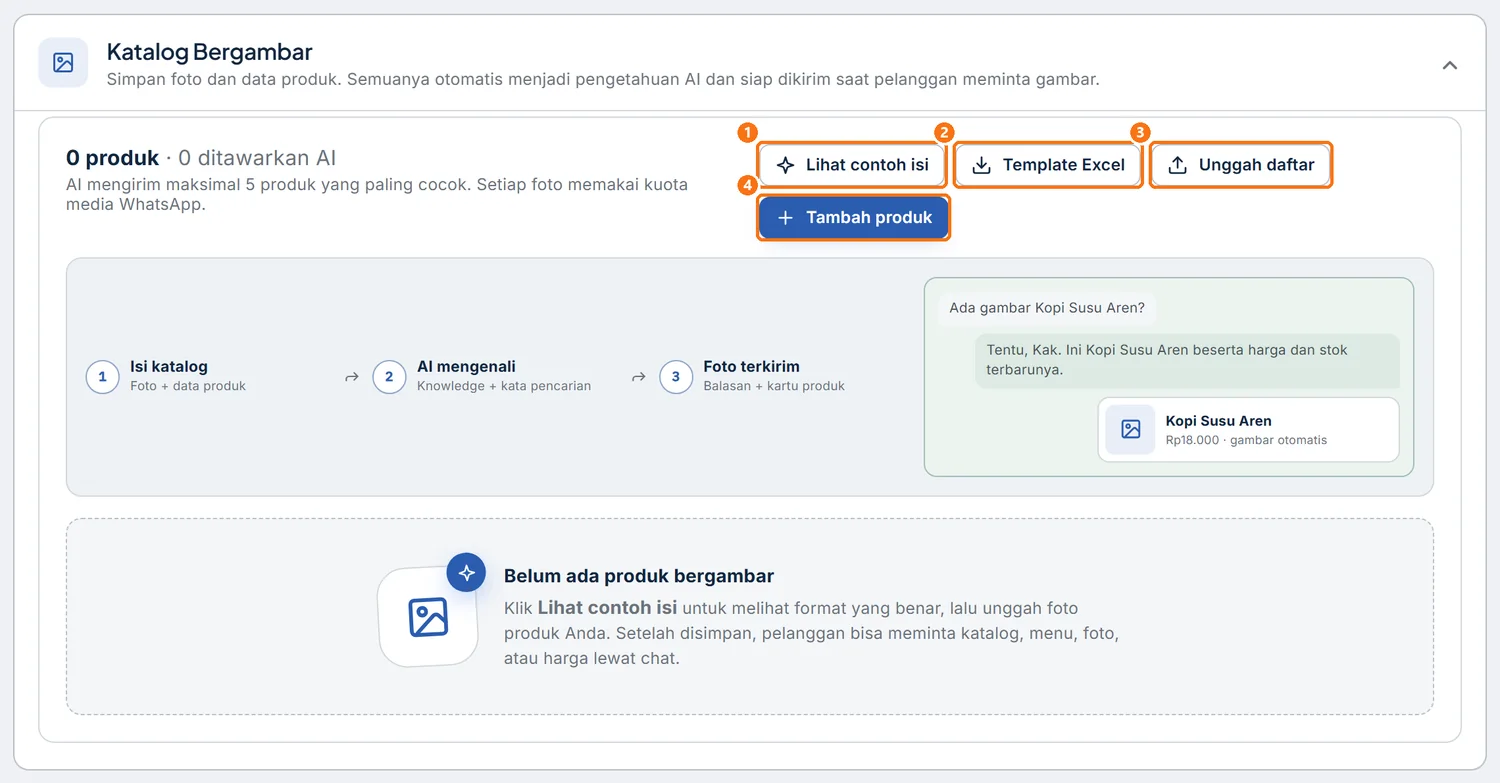1500x783 pixels.
Task: Collapse the Katalog Bergambar section chevron
Action: coord(1449,65)
